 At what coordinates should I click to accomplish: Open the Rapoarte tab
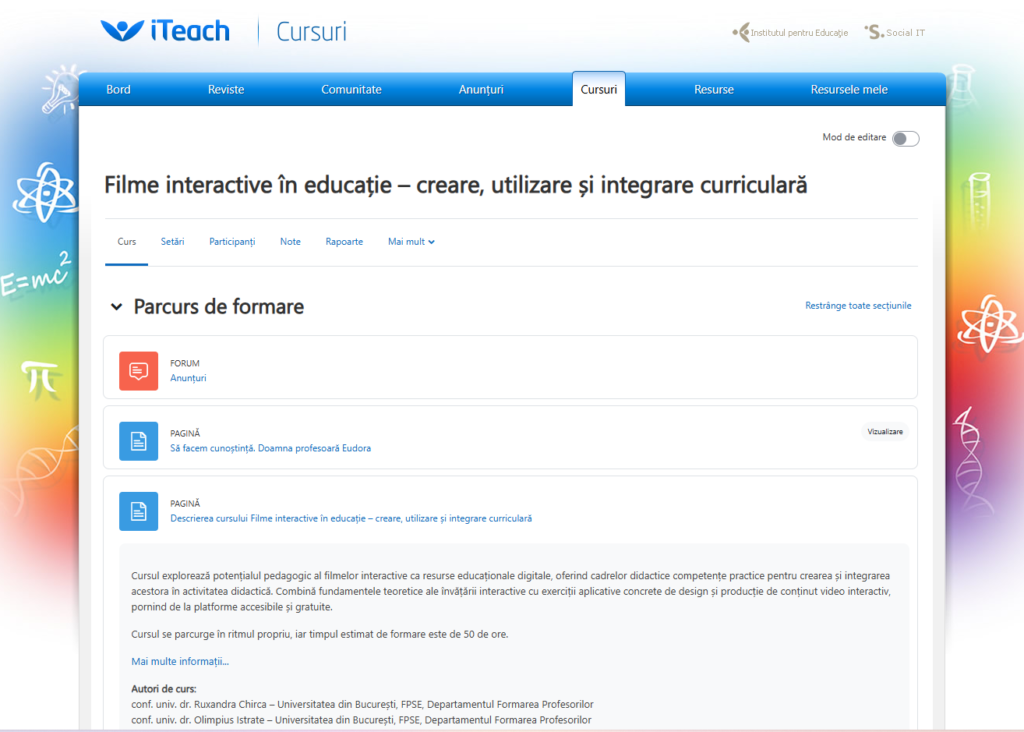click(344, 242)
